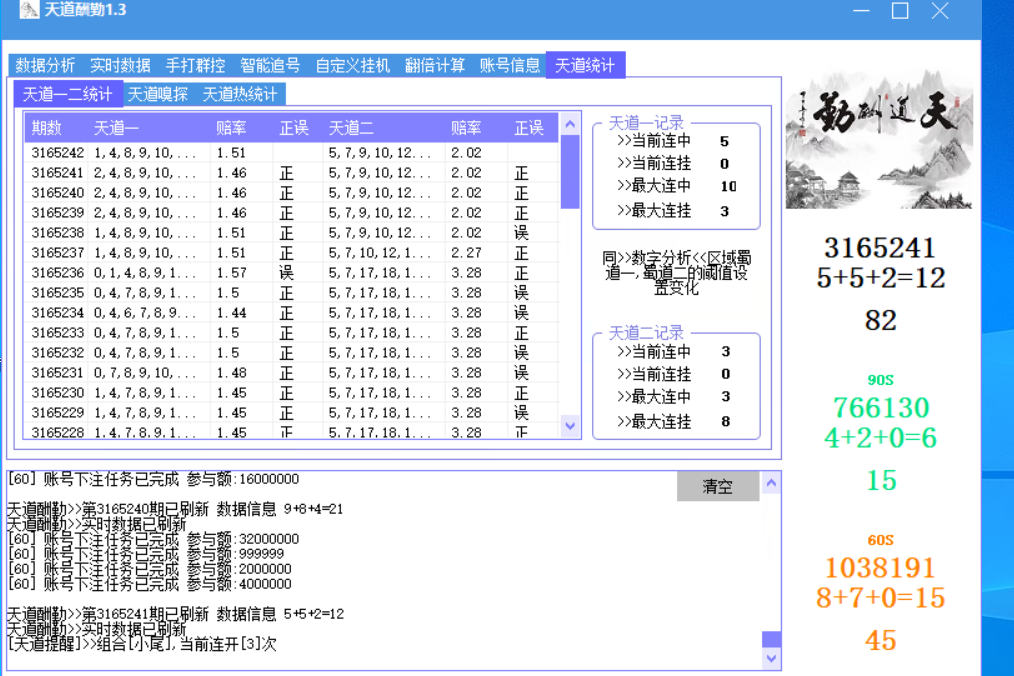This screenshot has width=1014, height=676.
Task: Go to the 自定义挂机 tab
Action: 352,65
